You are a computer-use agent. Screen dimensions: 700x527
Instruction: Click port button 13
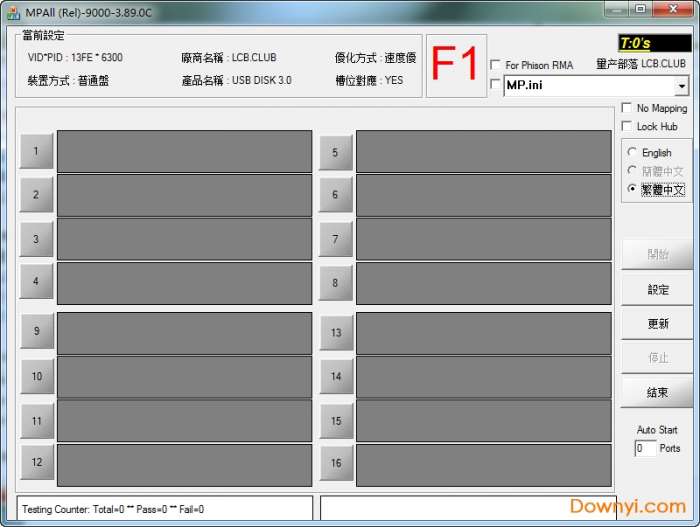[x=337, y=333]
